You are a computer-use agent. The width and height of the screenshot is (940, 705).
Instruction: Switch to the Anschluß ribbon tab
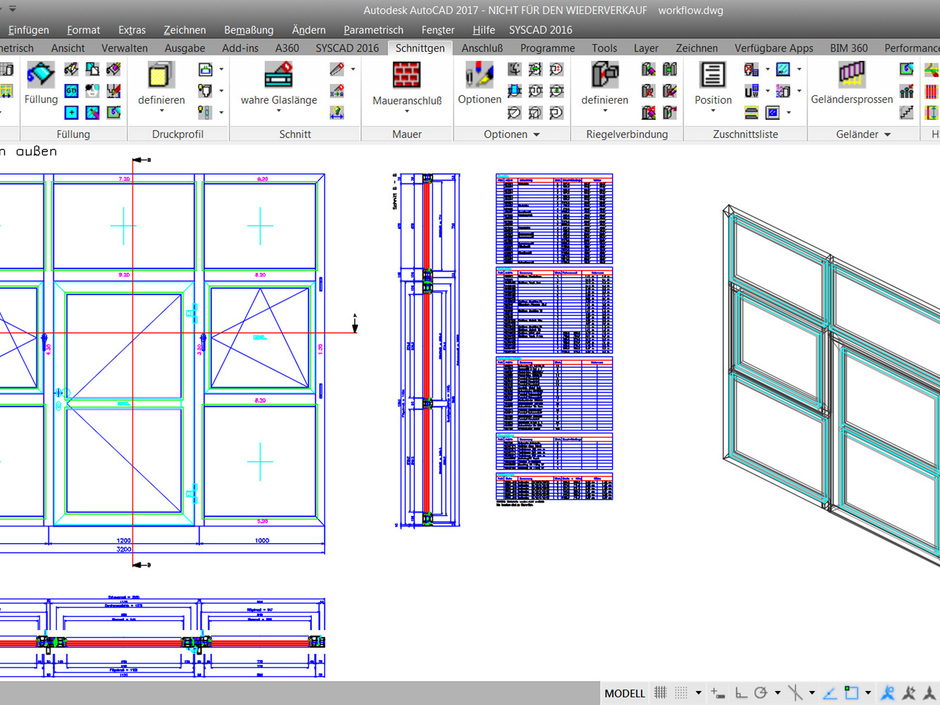click(x=482, y=48)
